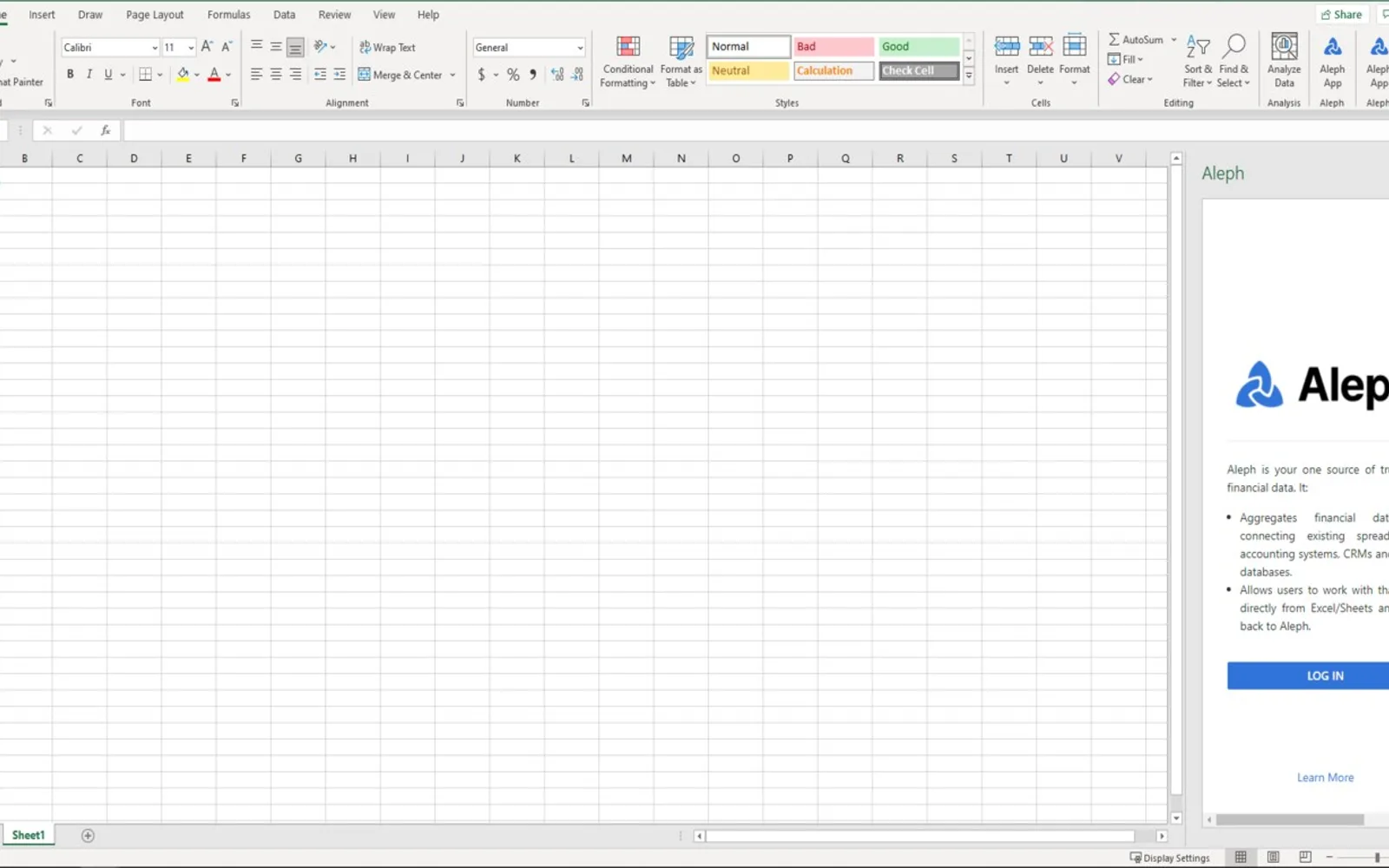This screenshot has width=1389, height=868.
Task: Open the Insert ribbon tab
Action: click(x=42, y=15)
